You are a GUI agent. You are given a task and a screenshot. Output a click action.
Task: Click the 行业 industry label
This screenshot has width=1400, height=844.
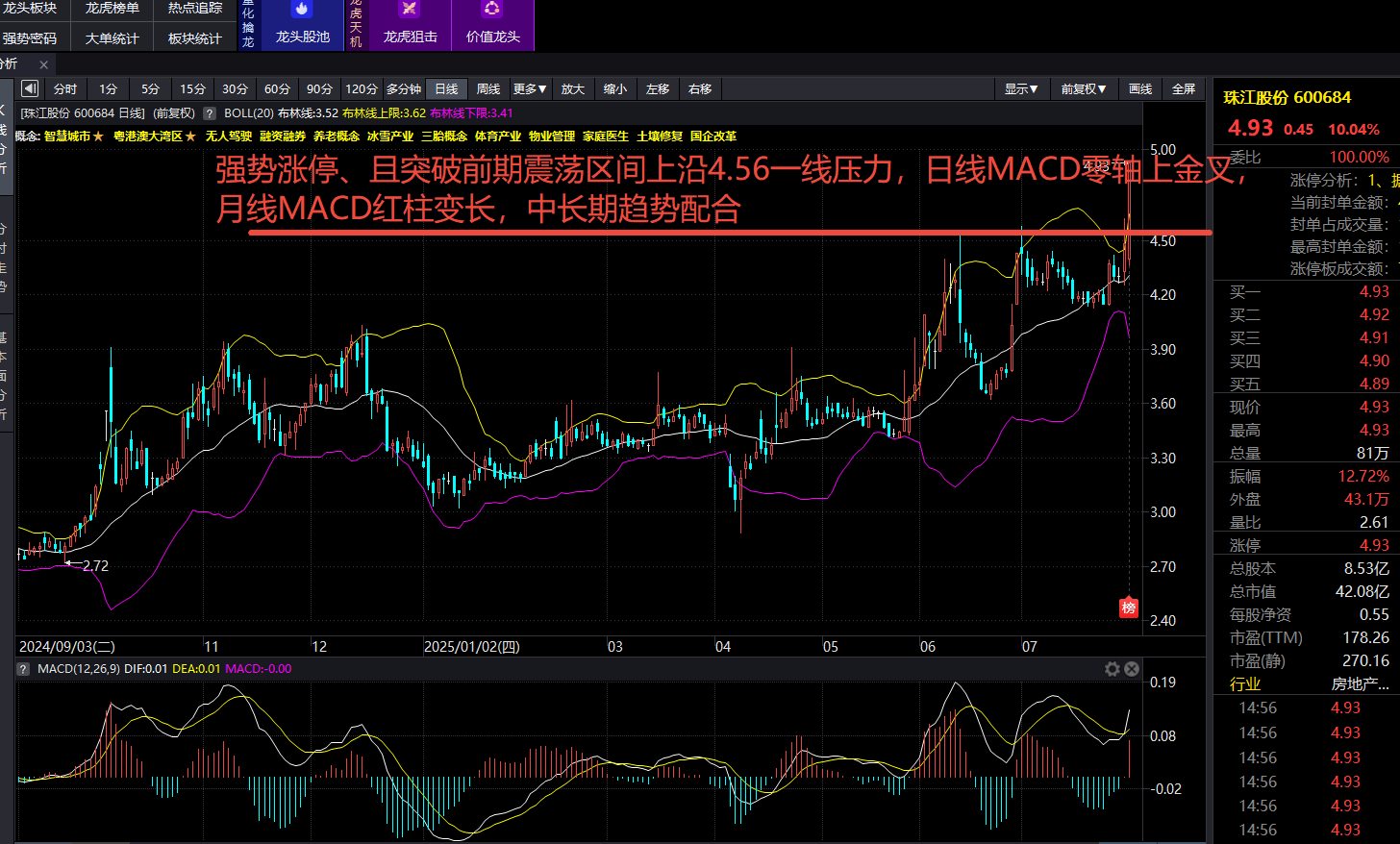pyautogui.click(x=1245, y=683)
